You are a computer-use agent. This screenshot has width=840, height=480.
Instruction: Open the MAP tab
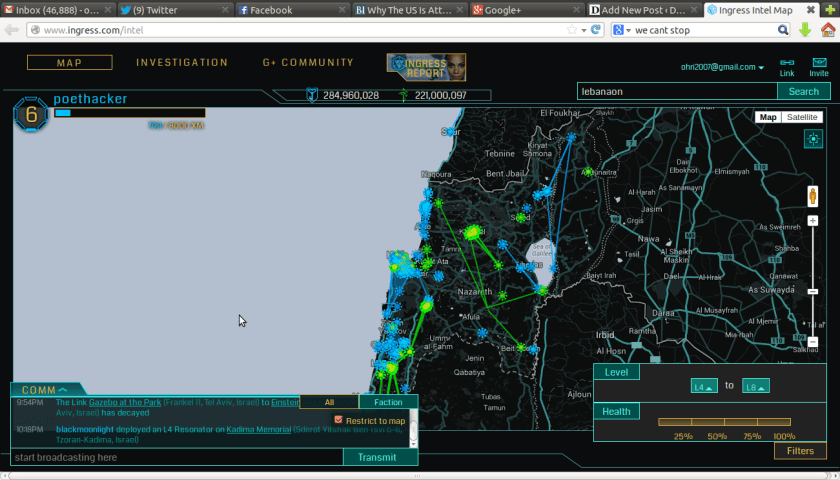[x=70, y=63]
